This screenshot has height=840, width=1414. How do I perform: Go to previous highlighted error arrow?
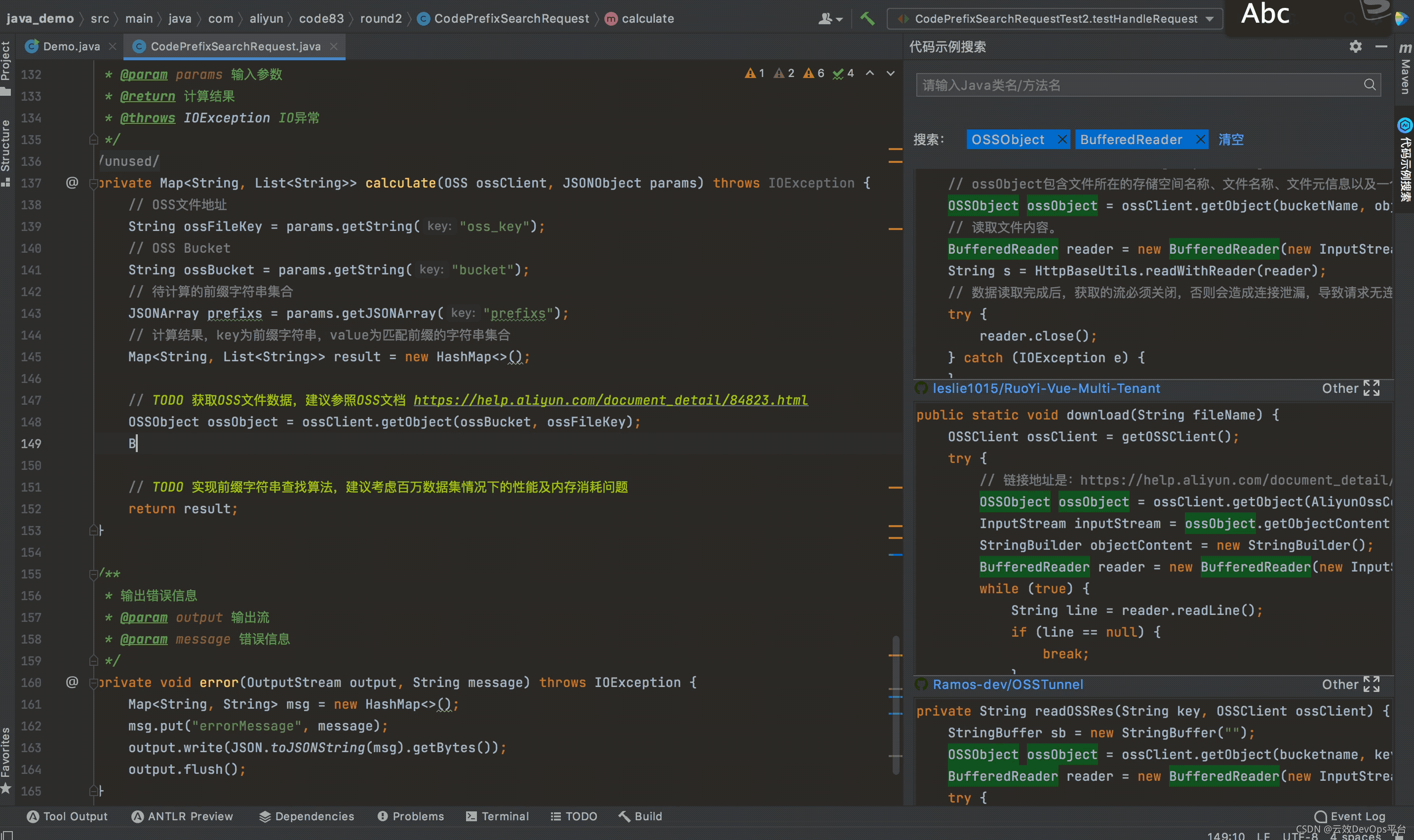pyautogui.click(x=870, y=73)
